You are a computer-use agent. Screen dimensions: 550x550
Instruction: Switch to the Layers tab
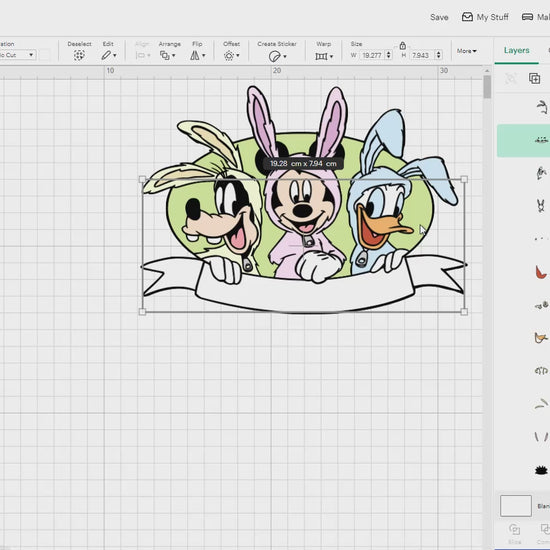pos(516,50)
